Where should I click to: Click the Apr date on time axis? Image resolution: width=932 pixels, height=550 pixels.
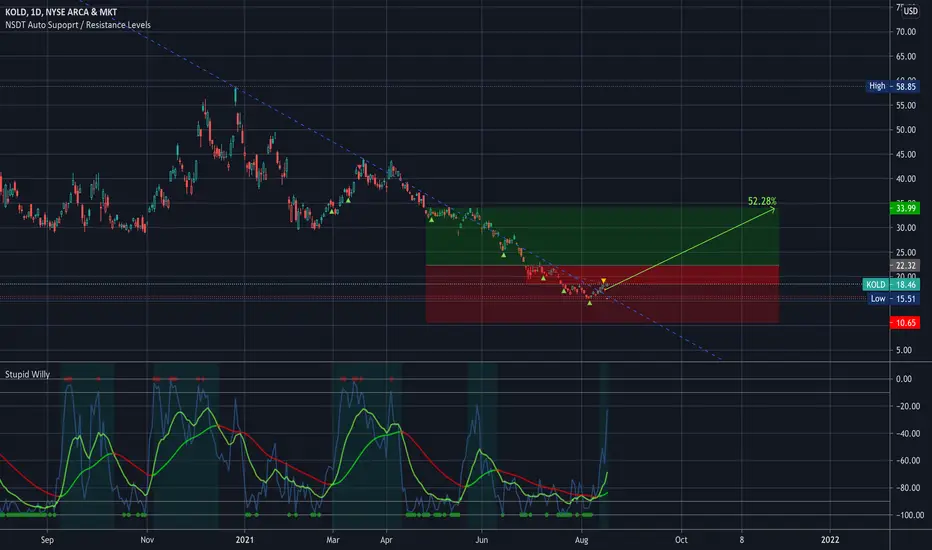point(386,540)
